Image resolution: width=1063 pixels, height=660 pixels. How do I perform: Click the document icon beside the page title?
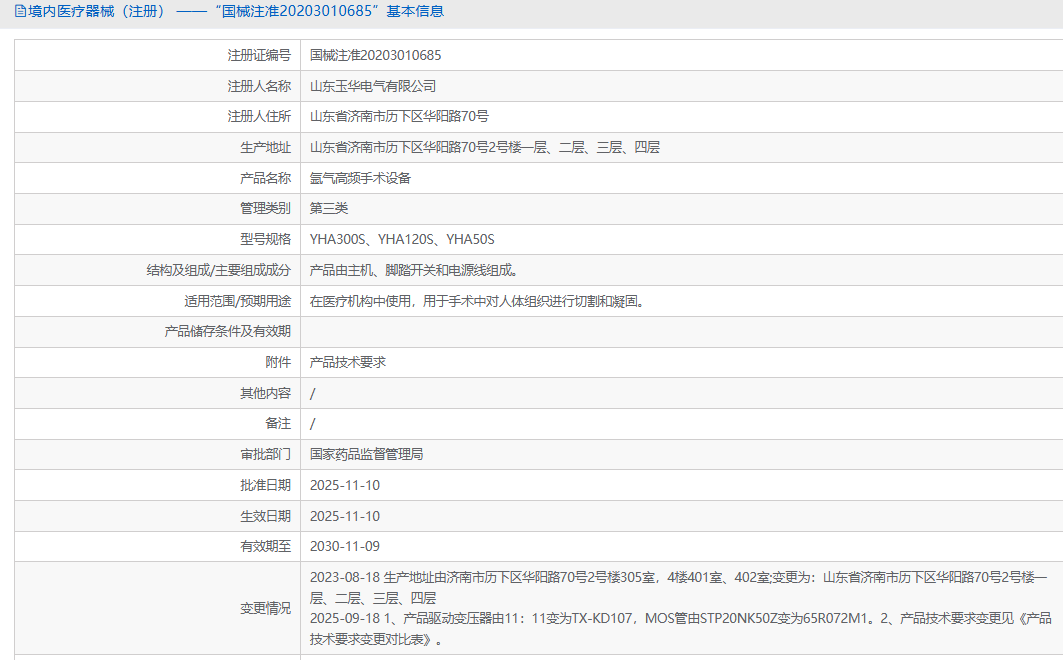point(20,12)
